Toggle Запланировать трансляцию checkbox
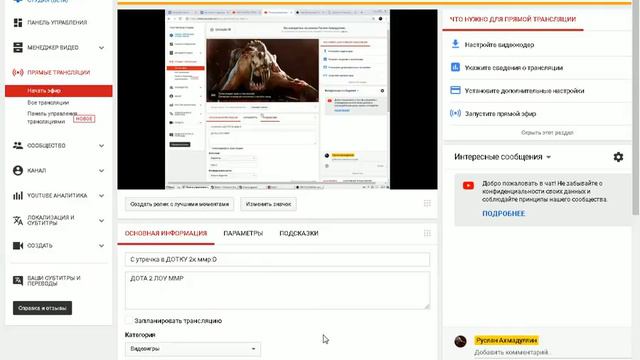 click(129, 320)
